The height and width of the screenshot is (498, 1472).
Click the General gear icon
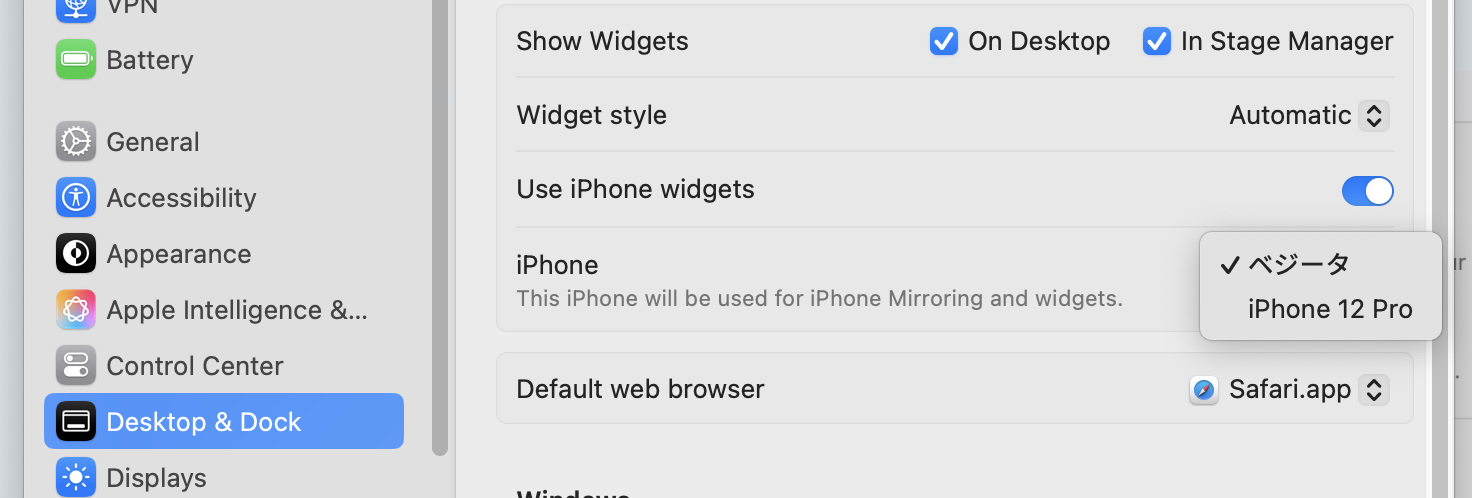point(76,142)
